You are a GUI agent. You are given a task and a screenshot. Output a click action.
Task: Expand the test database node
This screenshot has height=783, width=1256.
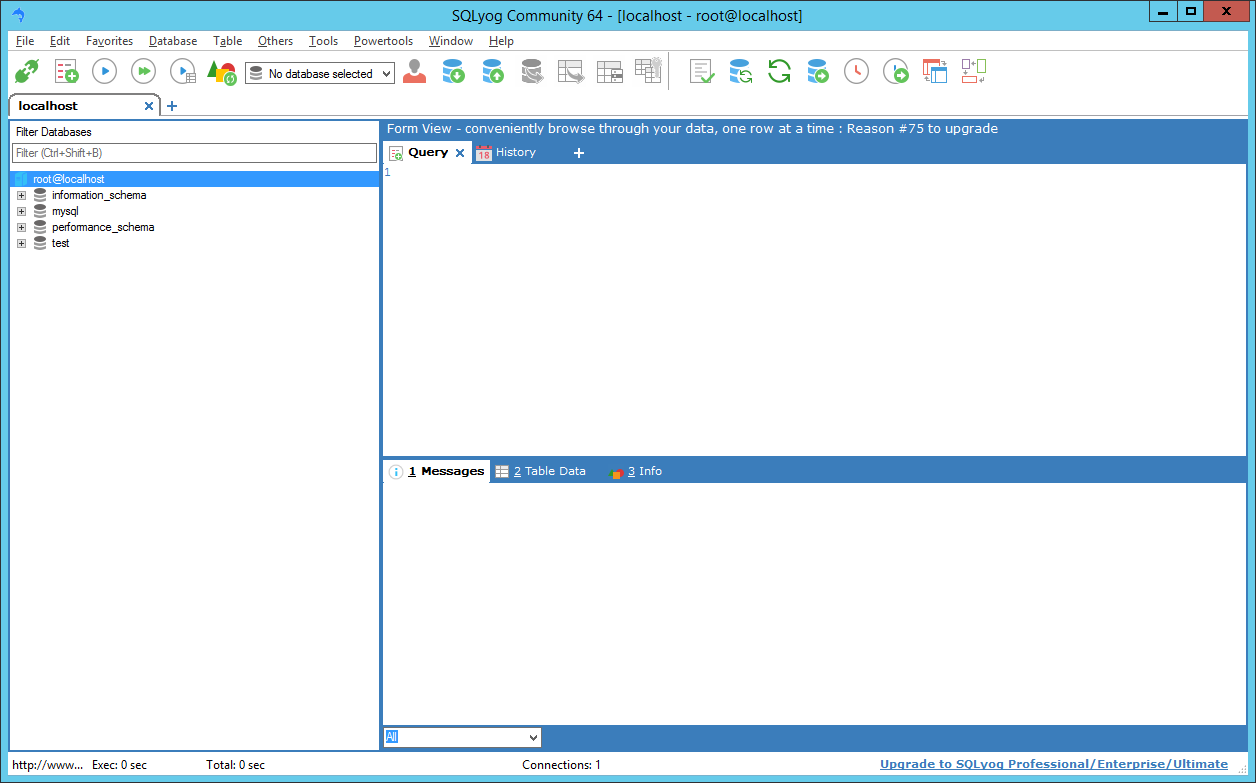click(x=21, y=244)
